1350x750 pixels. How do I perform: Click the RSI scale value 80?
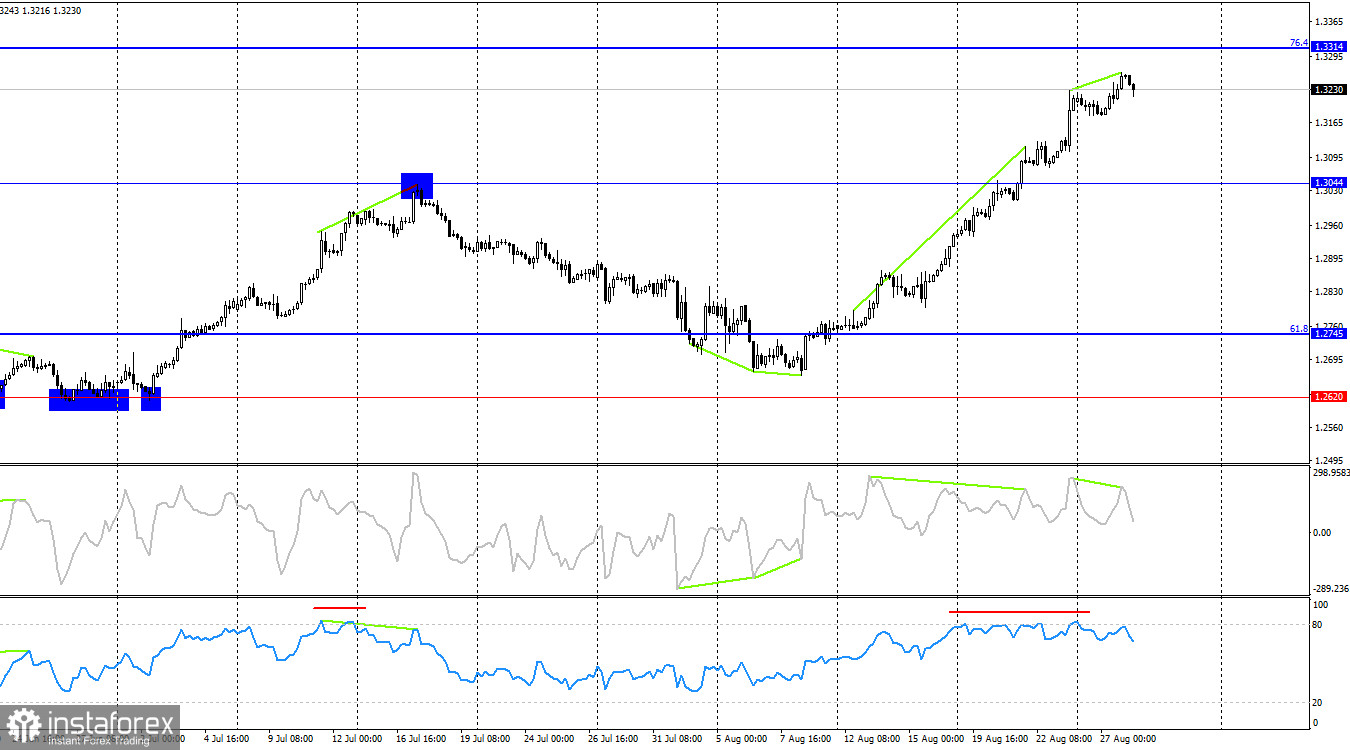[x=1319, y=625]
